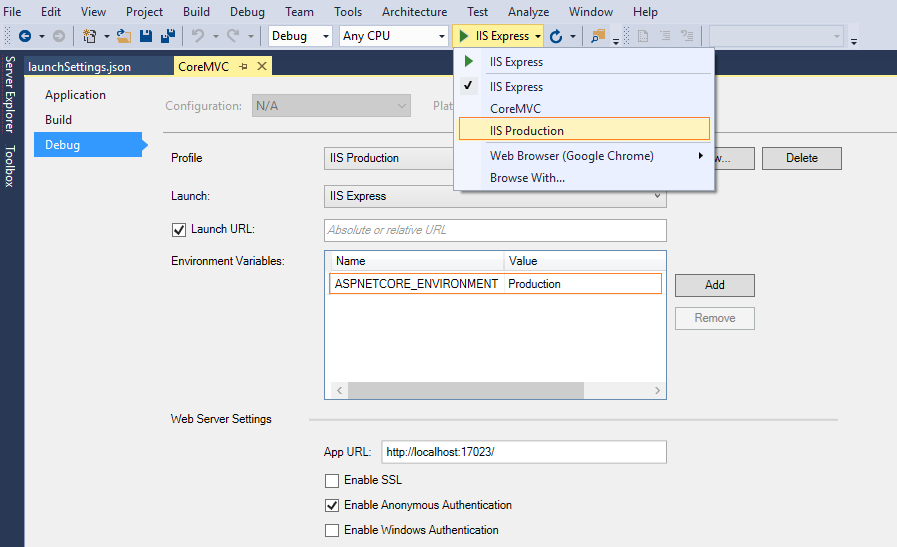Open the dropdown arrow next to Navigate Backward
897x547 pixels.
42,37
